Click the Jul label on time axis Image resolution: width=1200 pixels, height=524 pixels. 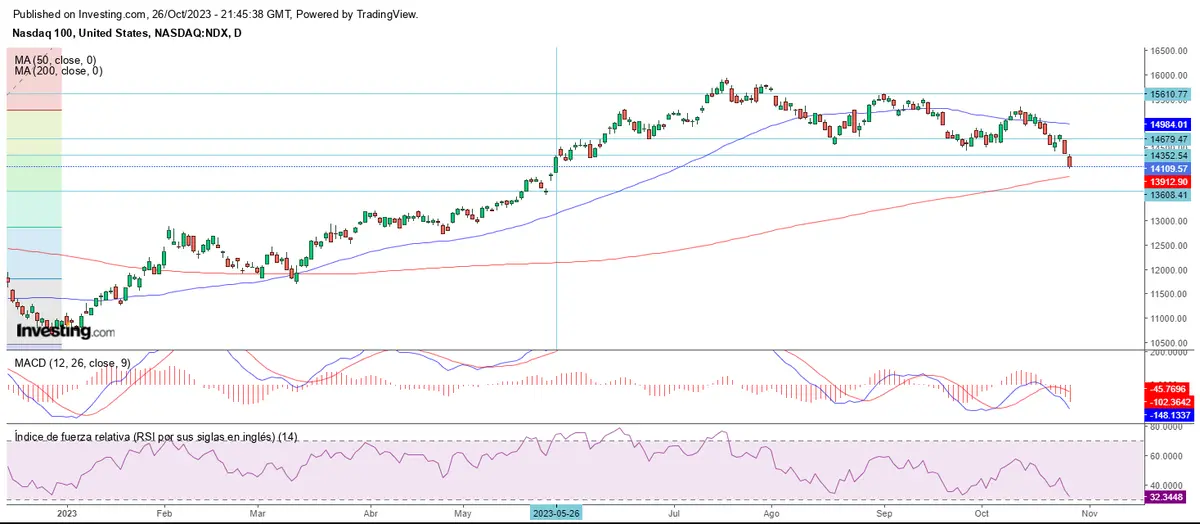(676, 513)
